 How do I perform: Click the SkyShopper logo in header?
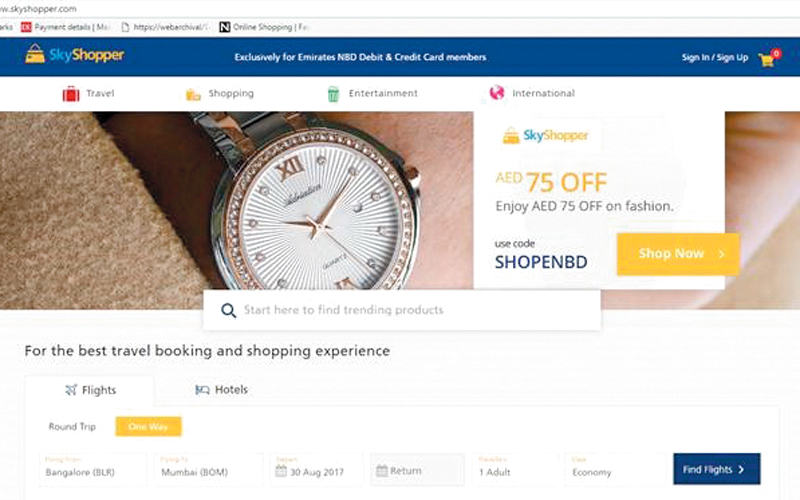[74, 55]
